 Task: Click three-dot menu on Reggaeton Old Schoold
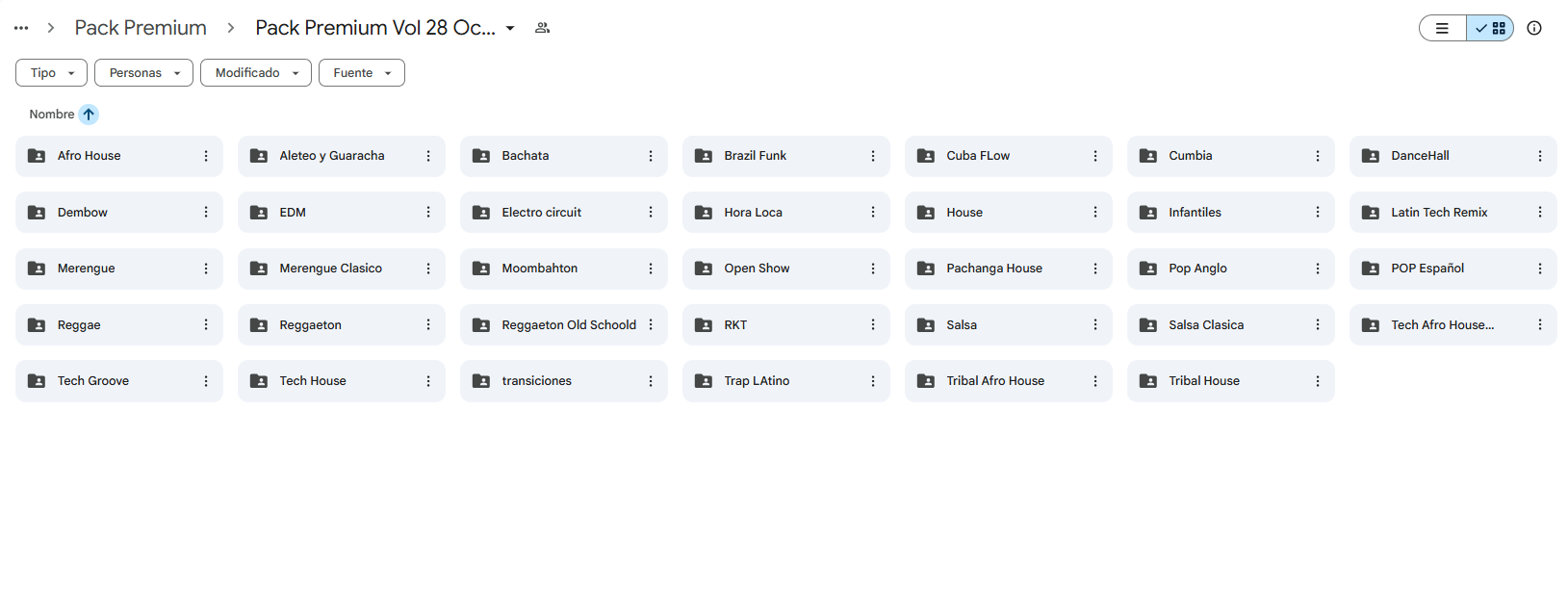651,325
